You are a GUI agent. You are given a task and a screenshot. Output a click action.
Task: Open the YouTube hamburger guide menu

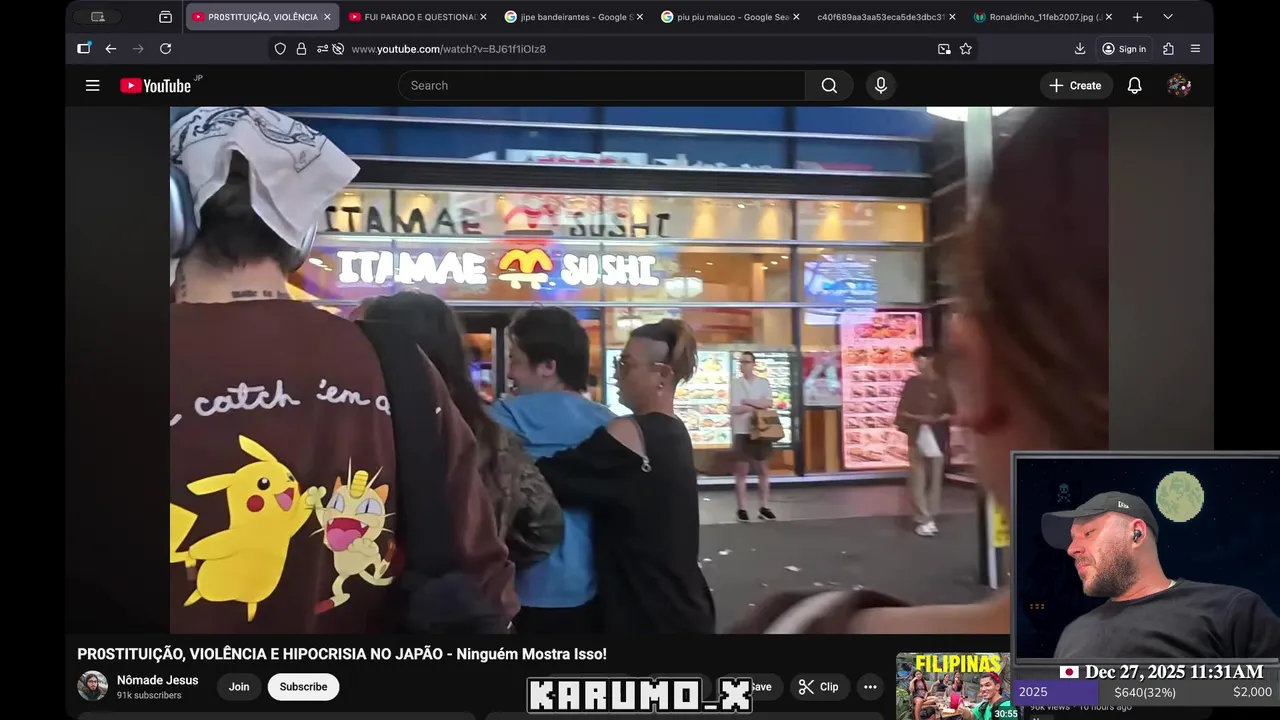coord(92,85)
